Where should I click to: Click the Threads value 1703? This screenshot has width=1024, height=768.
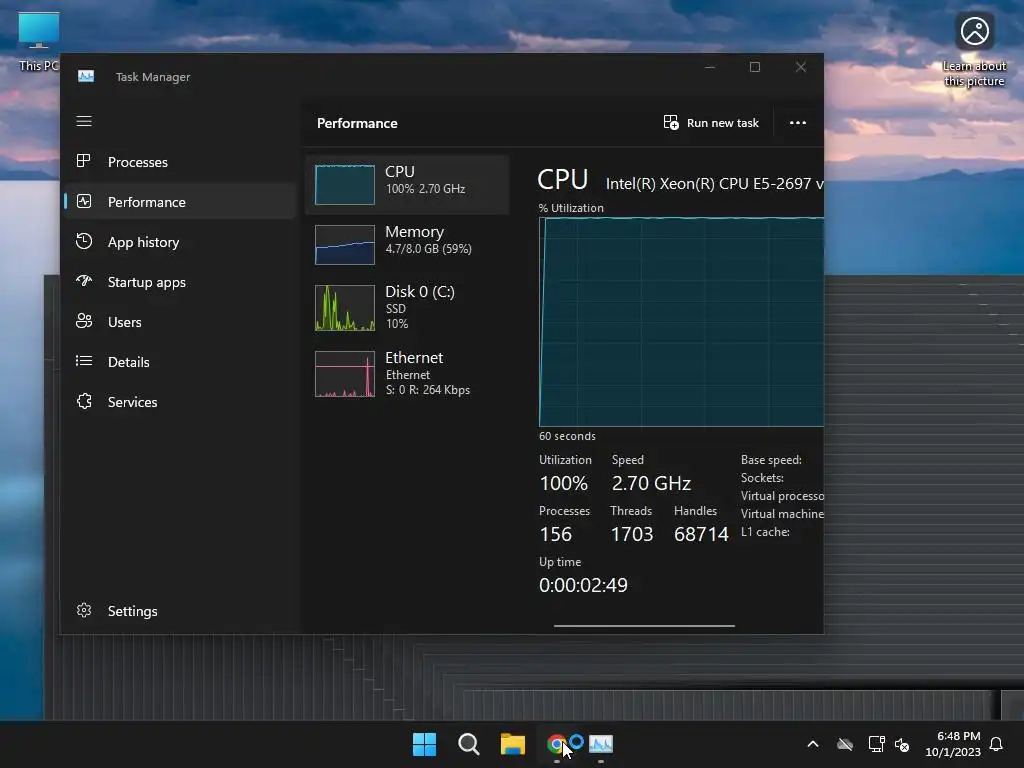coord(632,534)
